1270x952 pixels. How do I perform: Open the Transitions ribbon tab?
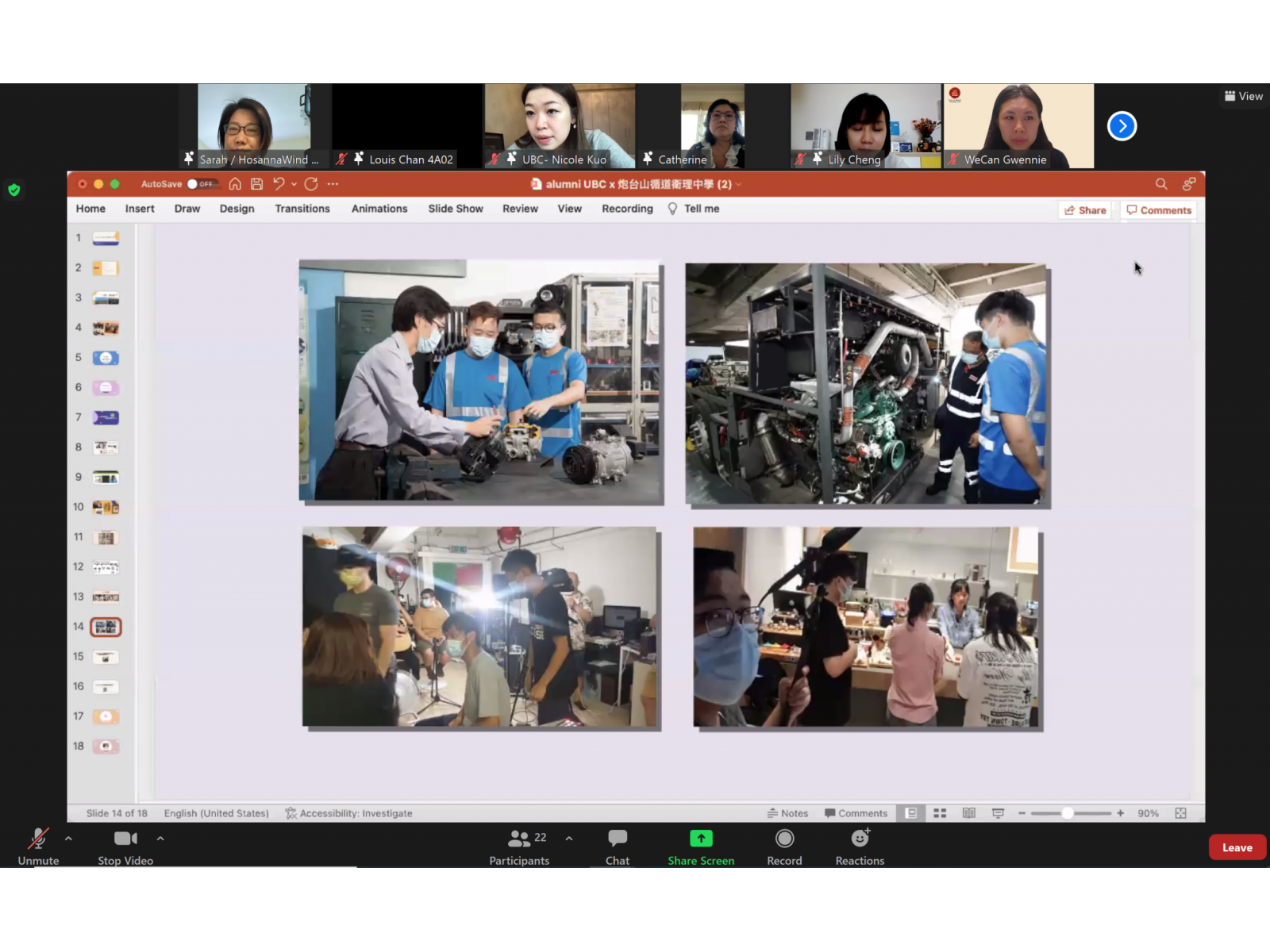pyautogui.click(x=302, y=209)
